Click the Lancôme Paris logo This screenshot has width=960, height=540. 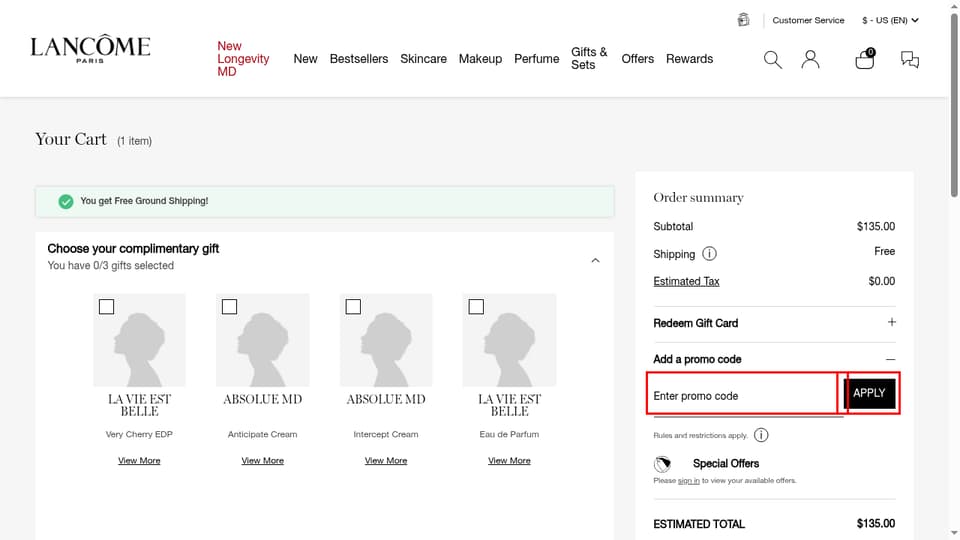pos(91,48)
